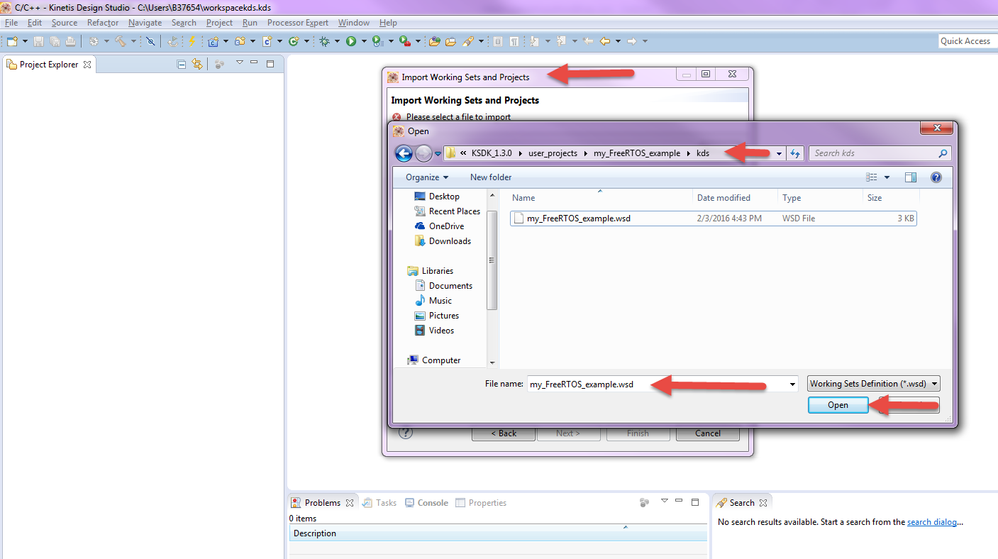Click the green Run play icon

pyautogui.click(x=351, y=41)
